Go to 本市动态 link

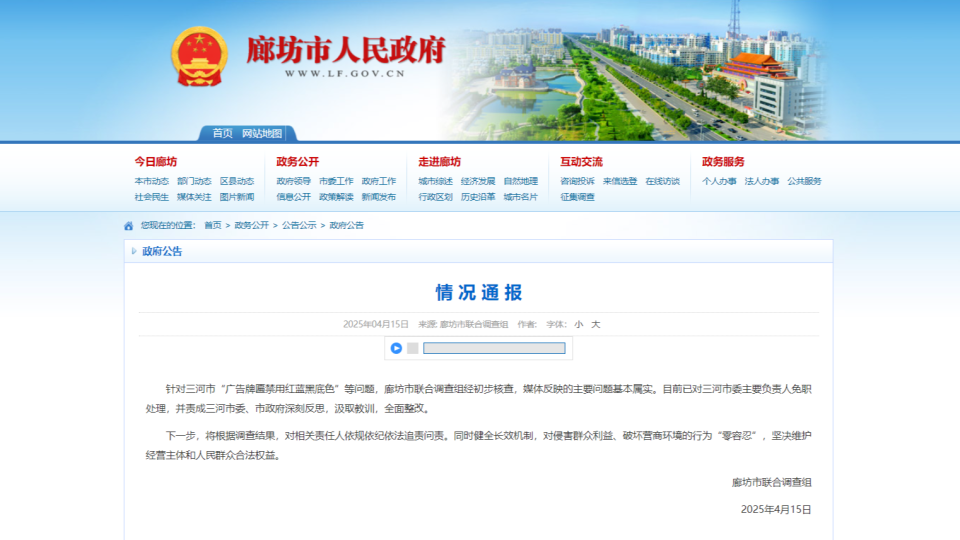click(151, 181)
